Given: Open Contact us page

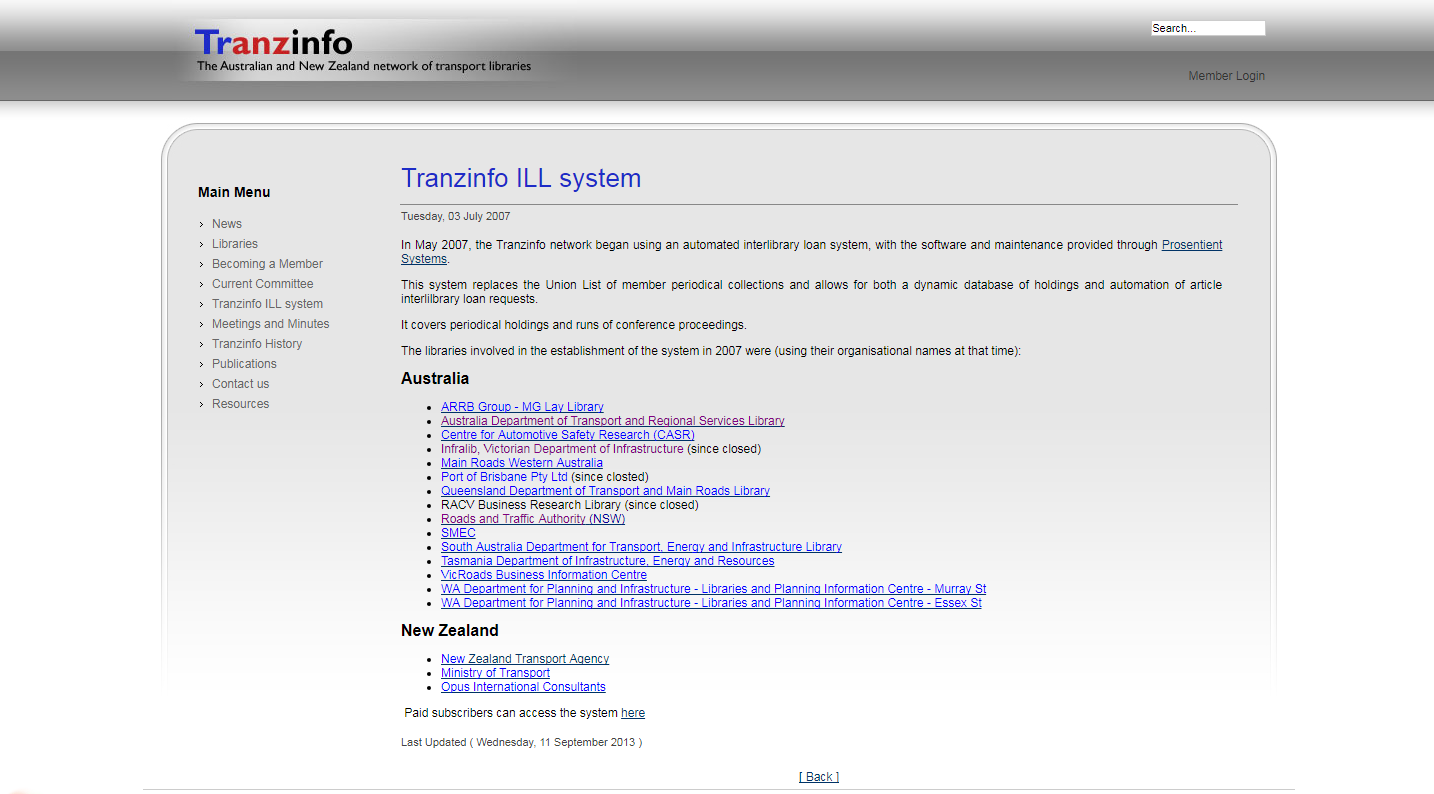Looking at the screenshot, I should pos(240,384).
